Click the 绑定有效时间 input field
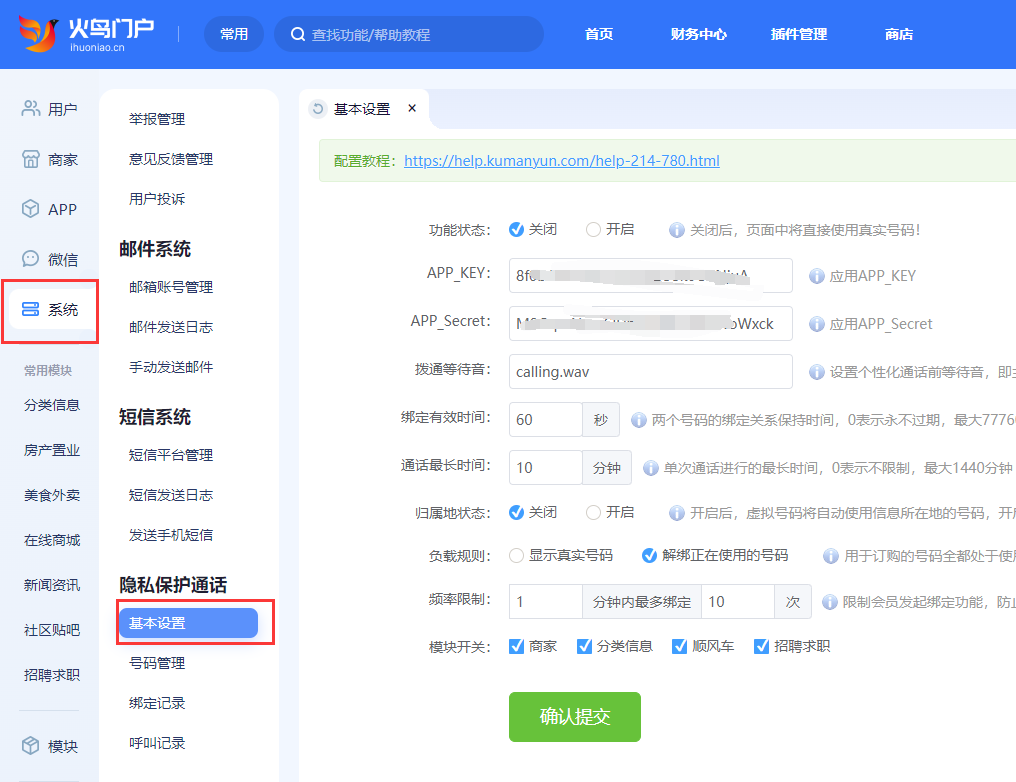This screenshot has height=782, width=1016. click(546, 419)
